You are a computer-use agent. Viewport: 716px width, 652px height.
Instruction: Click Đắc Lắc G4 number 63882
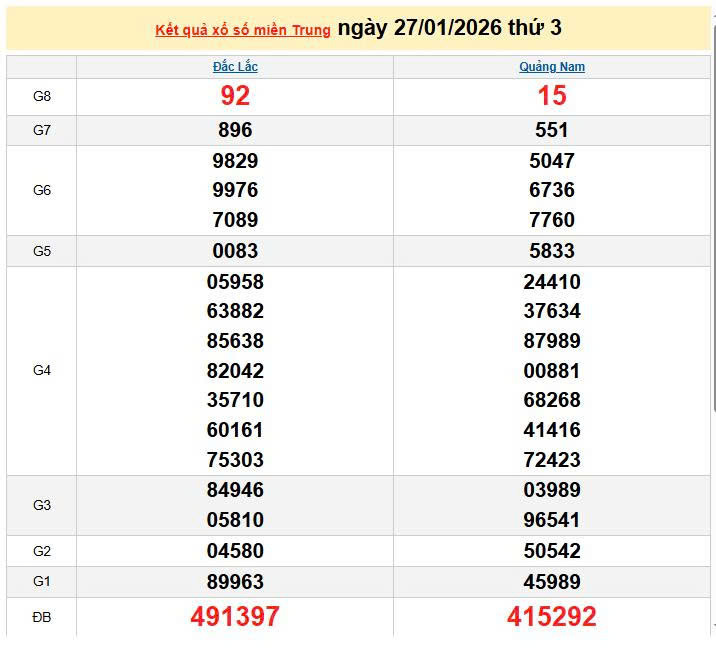235,311
